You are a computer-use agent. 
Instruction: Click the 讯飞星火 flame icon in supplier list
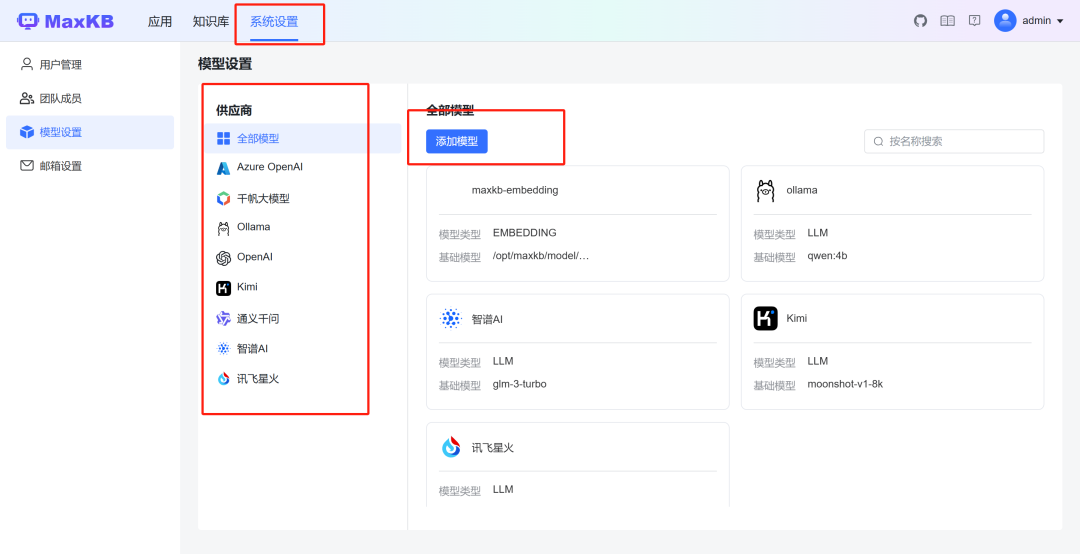(x=223, y=379)
